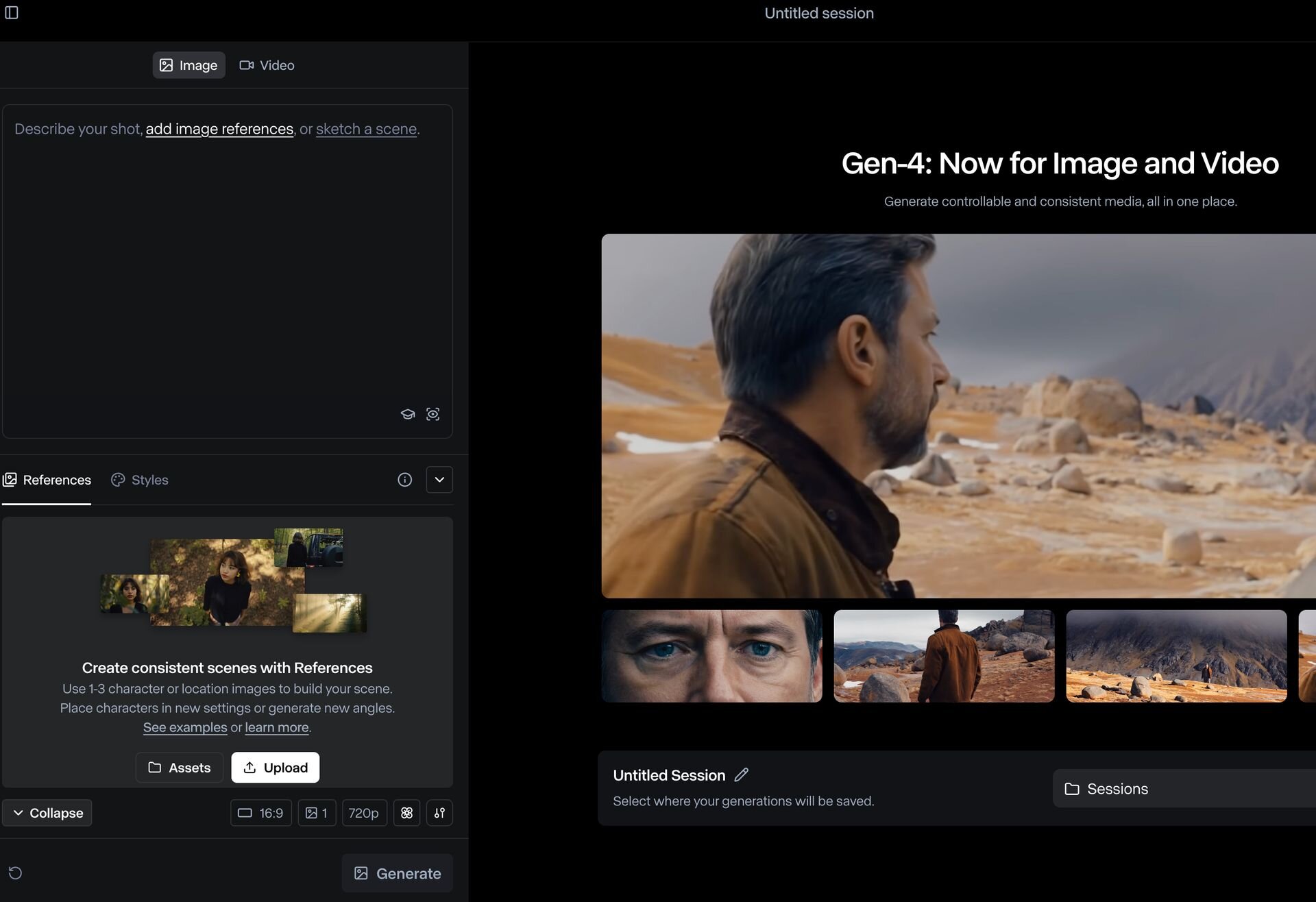The width and height of the screenshot is (1316, 902).
Task: Open the References panel icon
Action: 11,480
